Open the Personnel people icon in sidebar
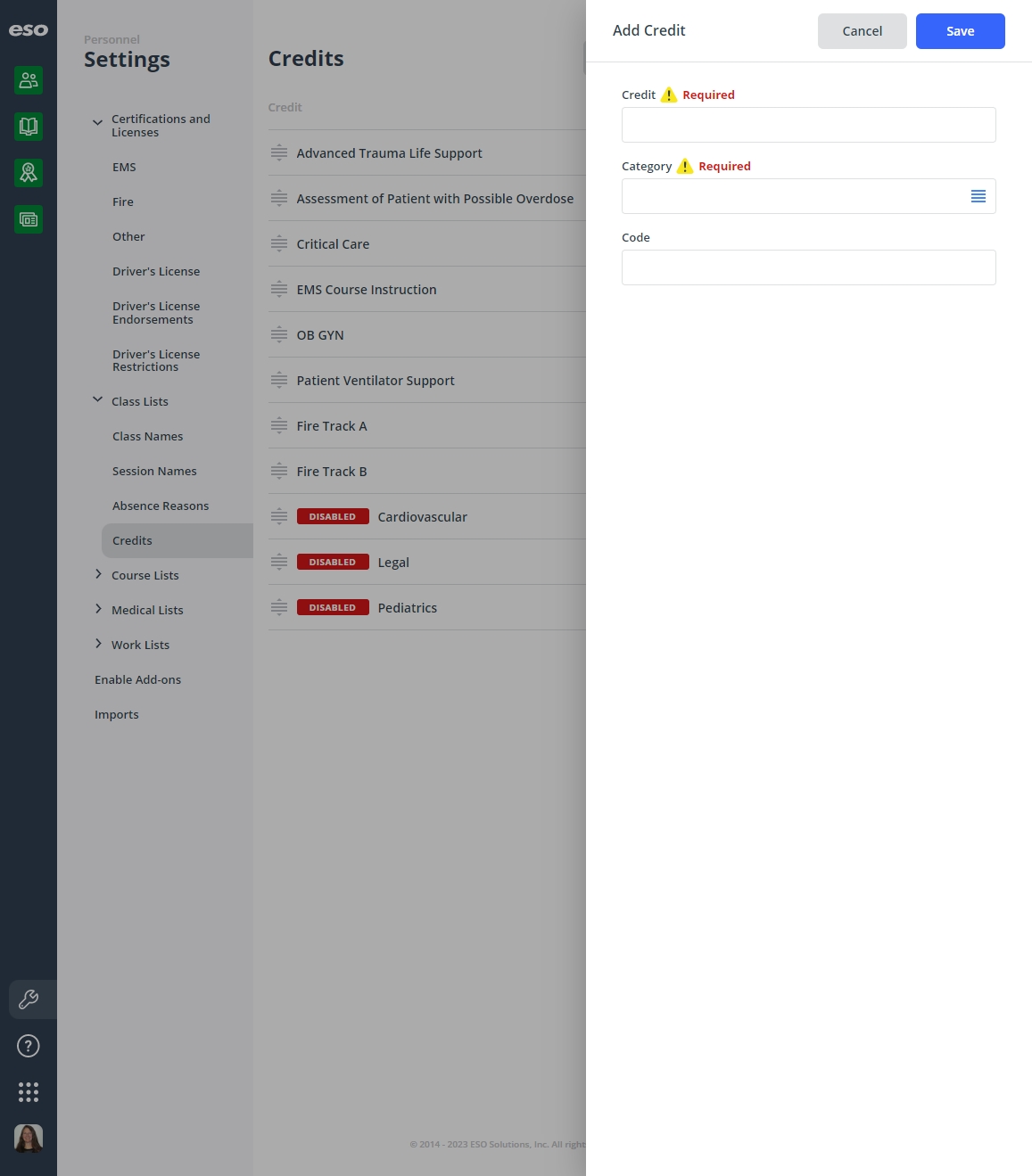1032x1176 pixels. 29,80
